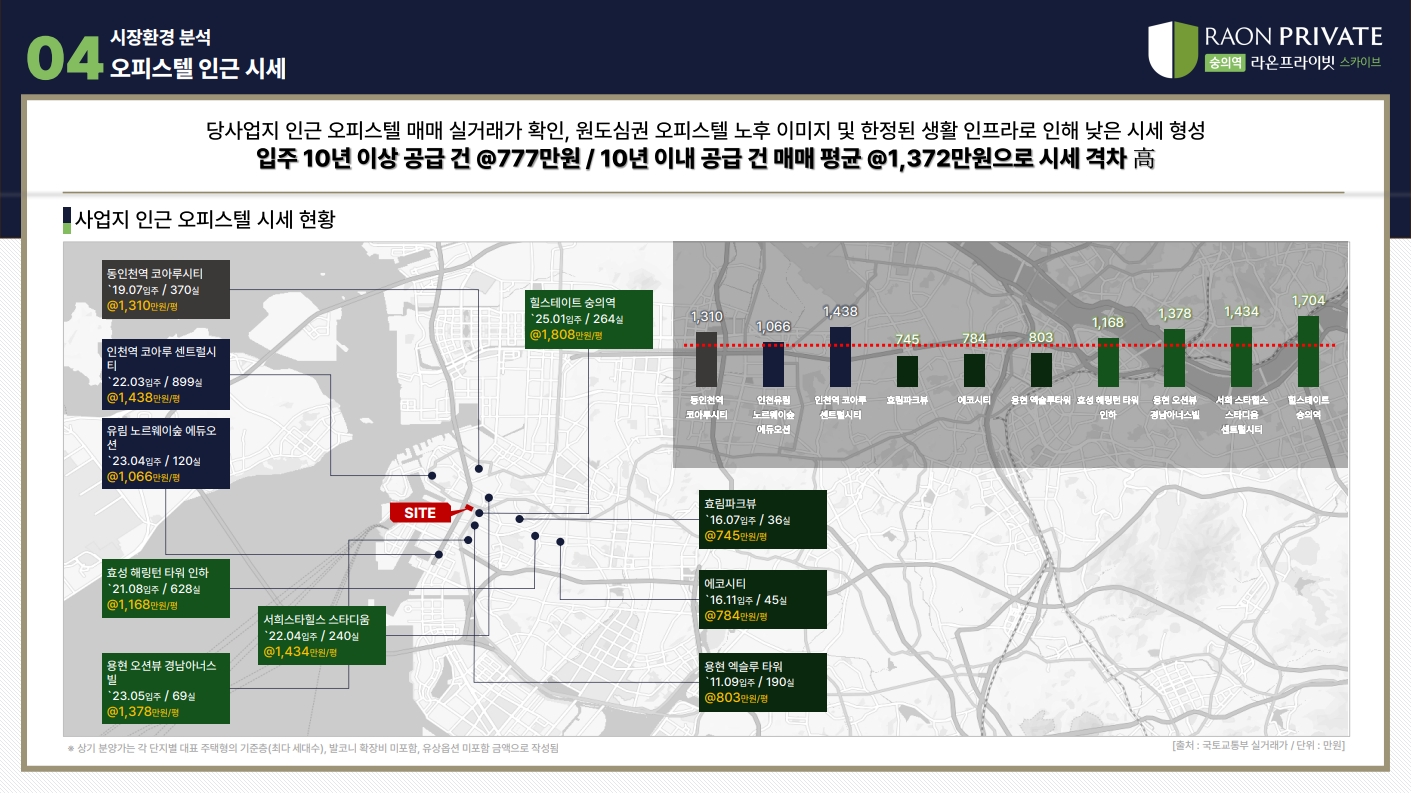Click the 서희스타힐스 스타디움 map label box
The width and height of the screenshot is (1411, 793).
319,634
